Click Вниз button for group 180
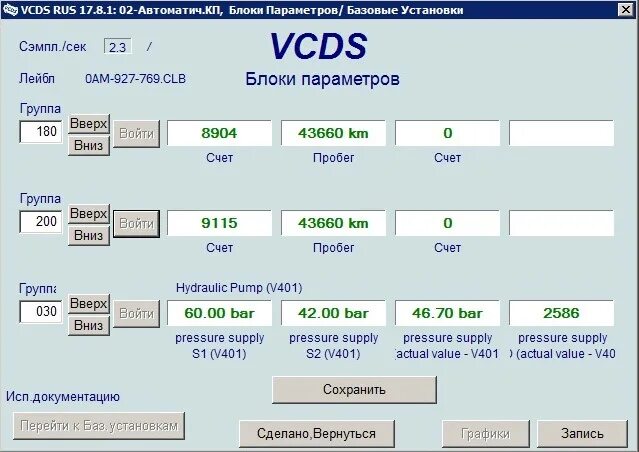This screenshot has height=452, width=639. (89, 146)
